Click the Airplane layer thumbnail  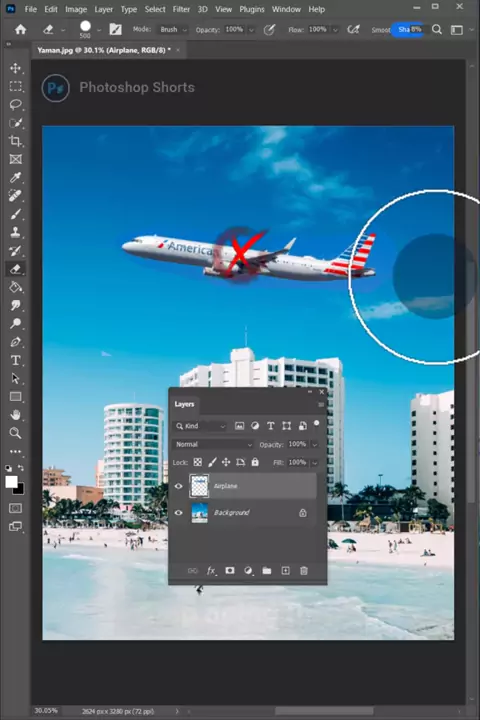[199, 486]
